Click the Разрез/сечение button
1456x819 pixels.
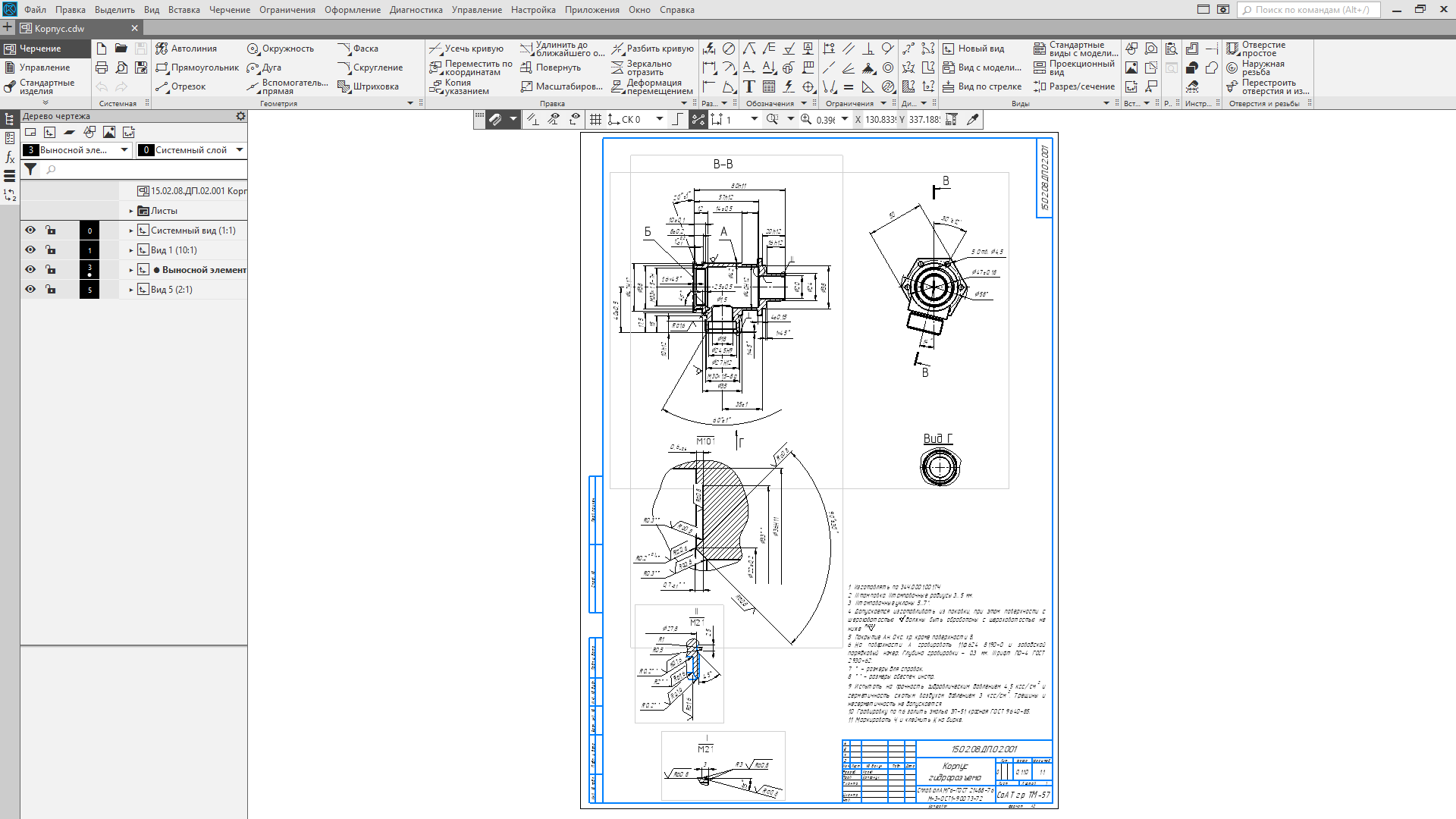[x=1074, y=86]
